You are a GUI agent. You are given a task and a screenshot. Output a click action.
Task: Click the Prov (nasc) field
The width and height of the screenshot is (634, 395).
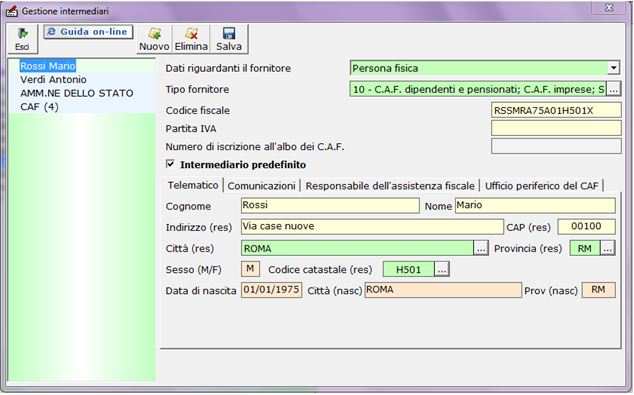[x=598, y=290]
